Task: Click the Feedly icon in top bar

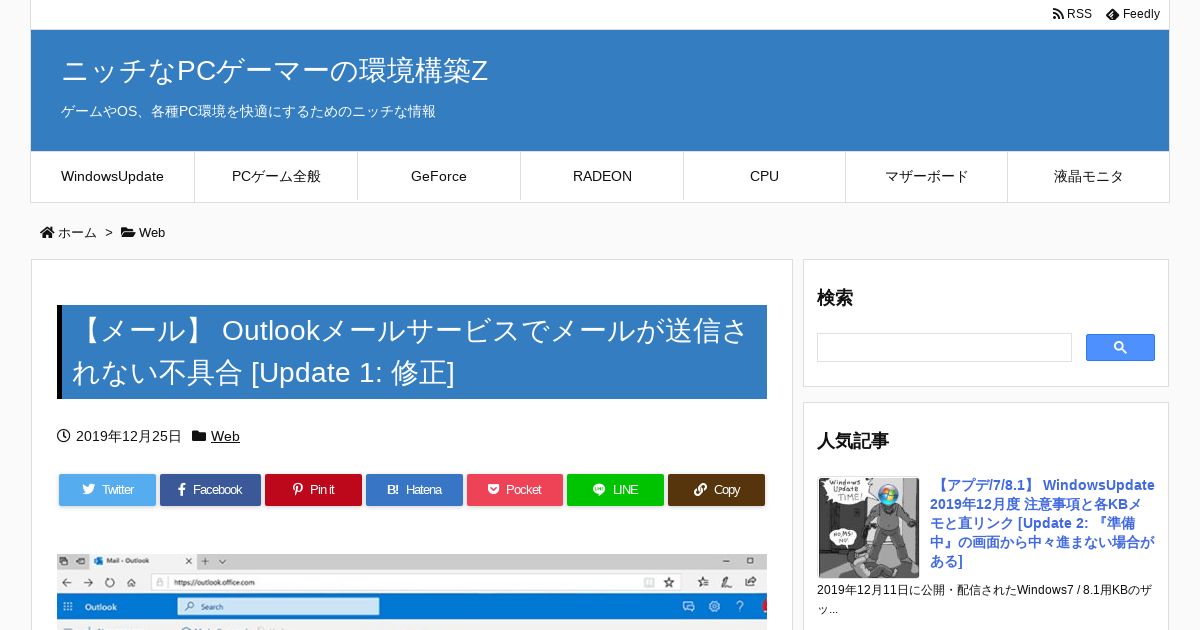Action: click(1112, 15)
